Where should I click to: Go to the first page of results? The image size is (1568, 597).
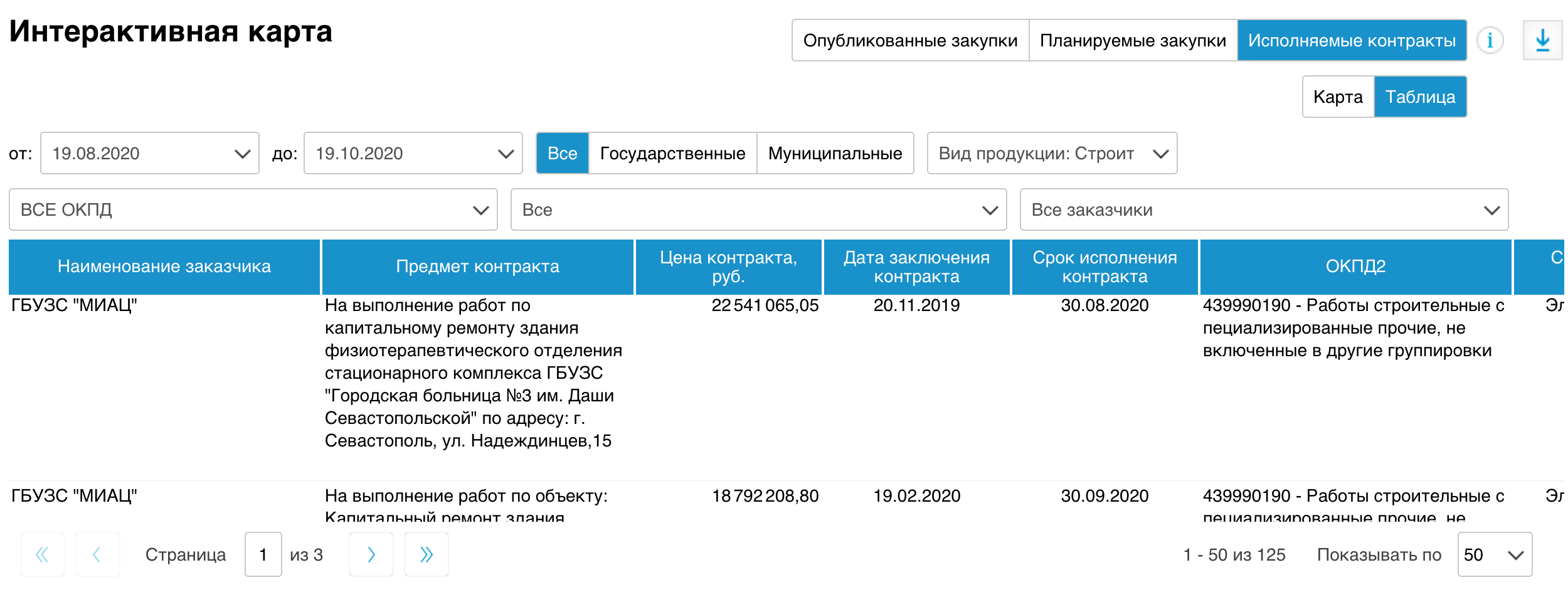[x=43, y=554]
